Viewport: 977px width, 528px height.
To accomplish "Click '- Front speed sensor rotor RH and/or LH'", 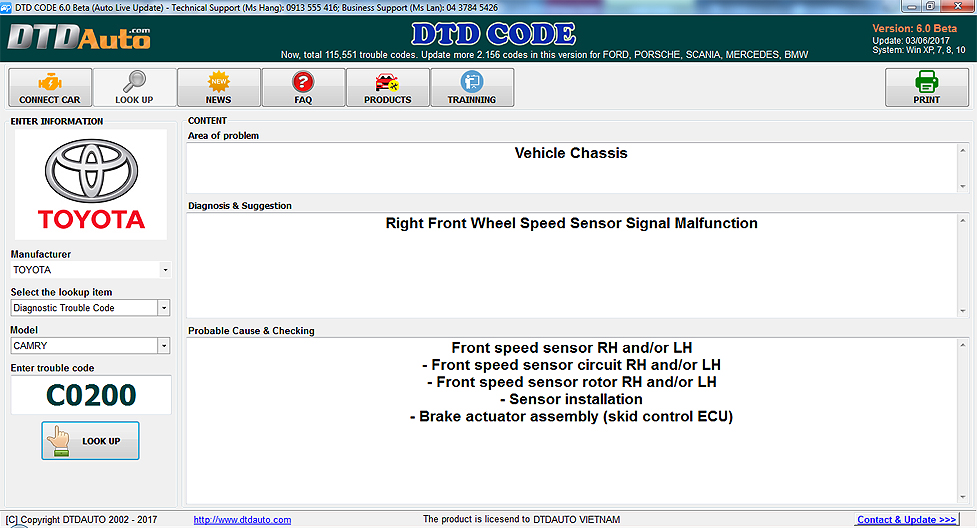I will (571, 382).
